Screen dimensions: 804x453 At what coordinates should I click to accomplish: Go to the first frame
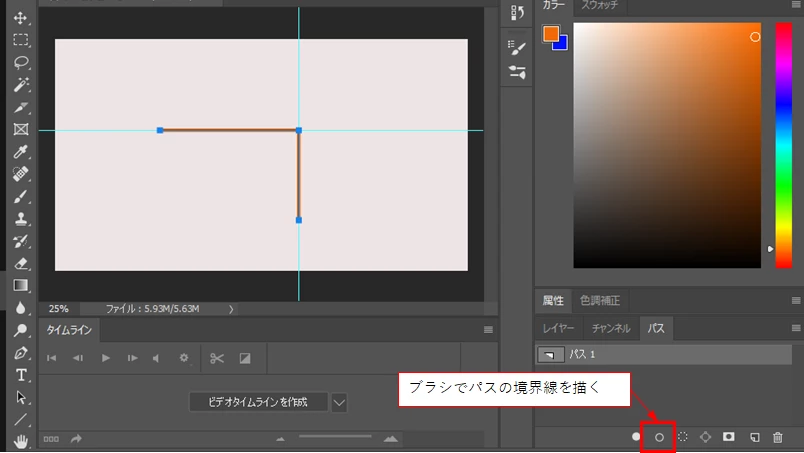(x=51, y=358)
